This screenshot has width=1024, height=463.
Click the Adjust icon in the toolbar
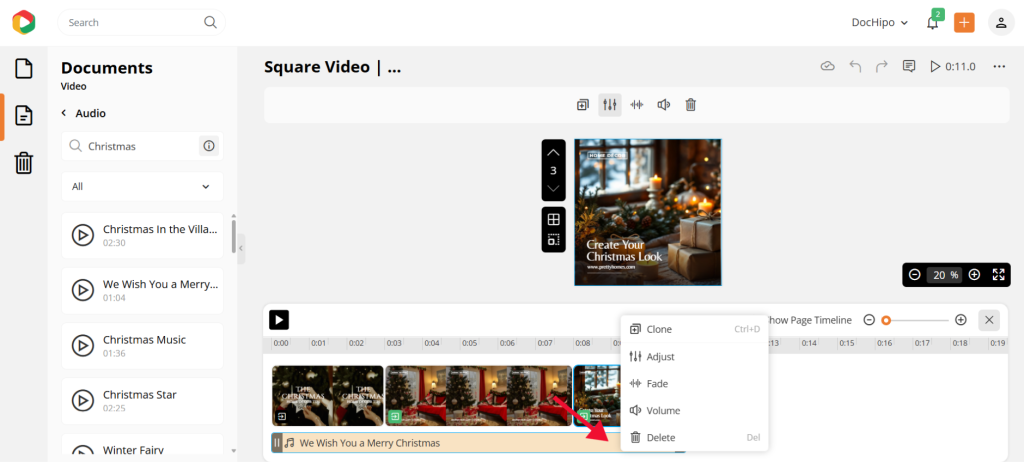[x=609, y=104]
